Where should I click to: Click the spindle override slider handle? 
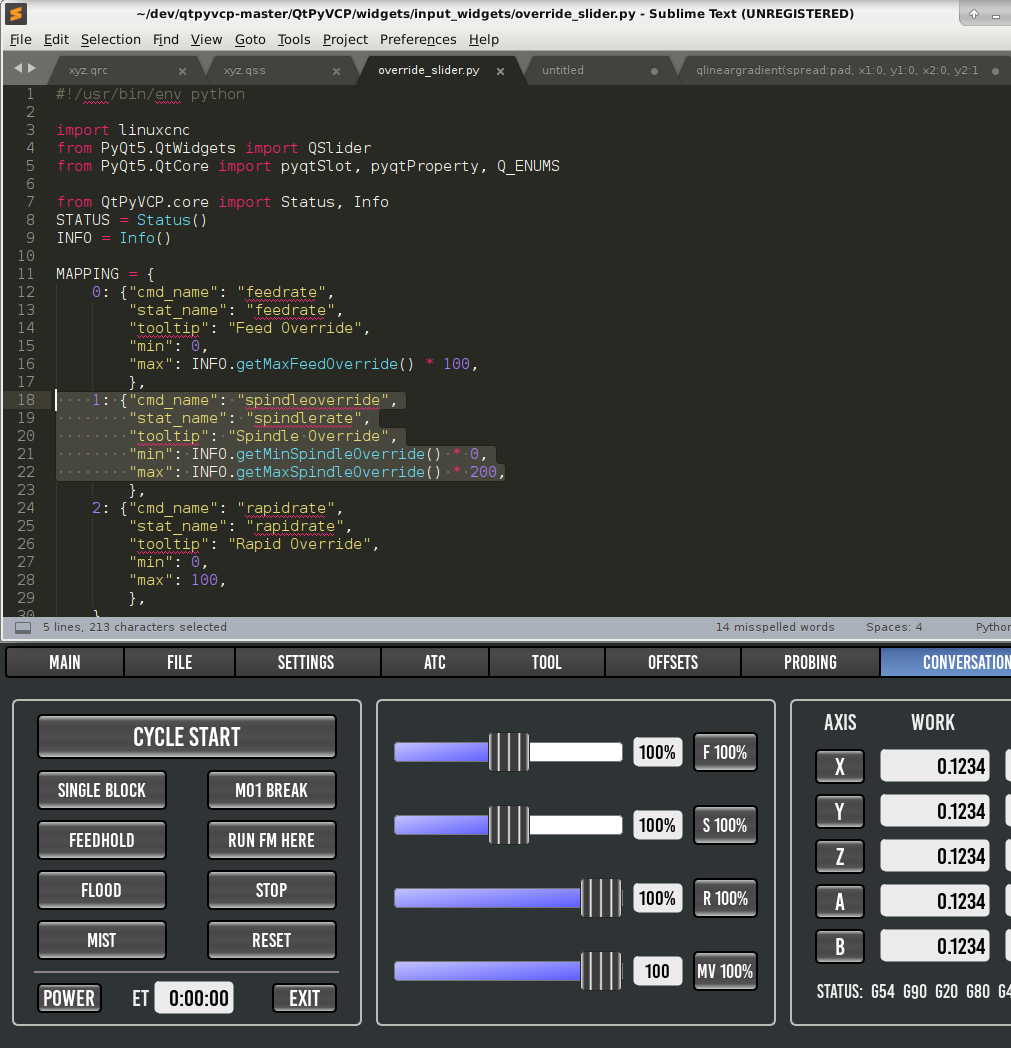coord(509,825)
